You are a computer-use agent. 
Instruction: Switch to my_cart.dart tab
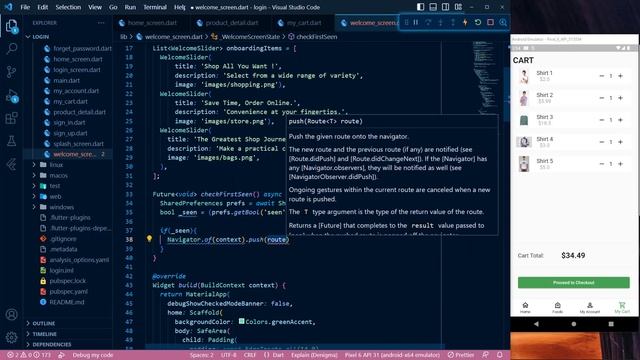click(304, 23)
